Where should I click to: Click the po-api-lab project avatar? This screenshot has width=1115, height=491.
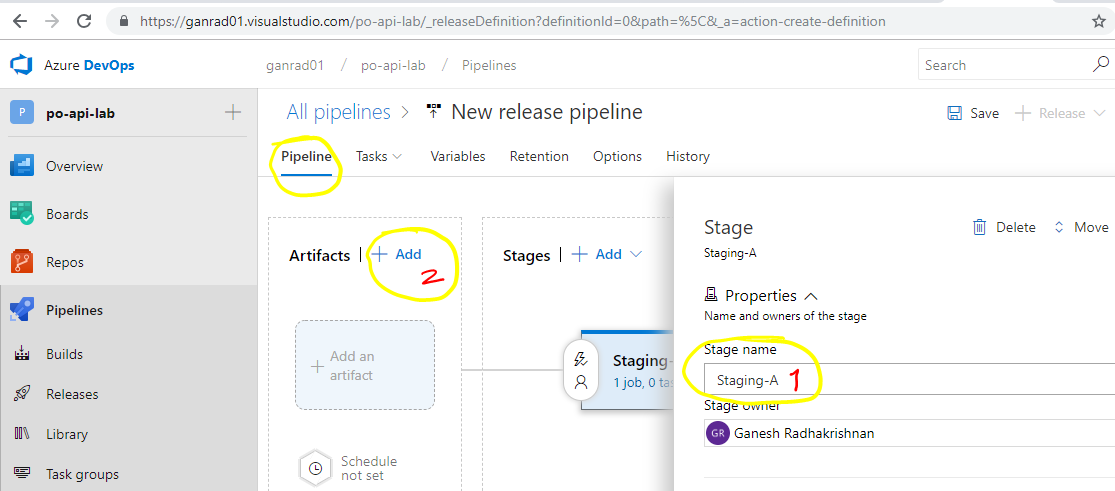pos(22,112)
